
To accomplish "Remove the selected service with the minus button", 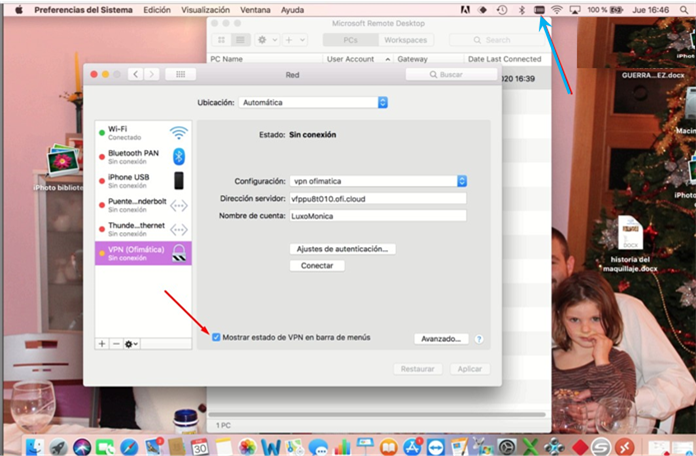I will (x=116, y=344).
